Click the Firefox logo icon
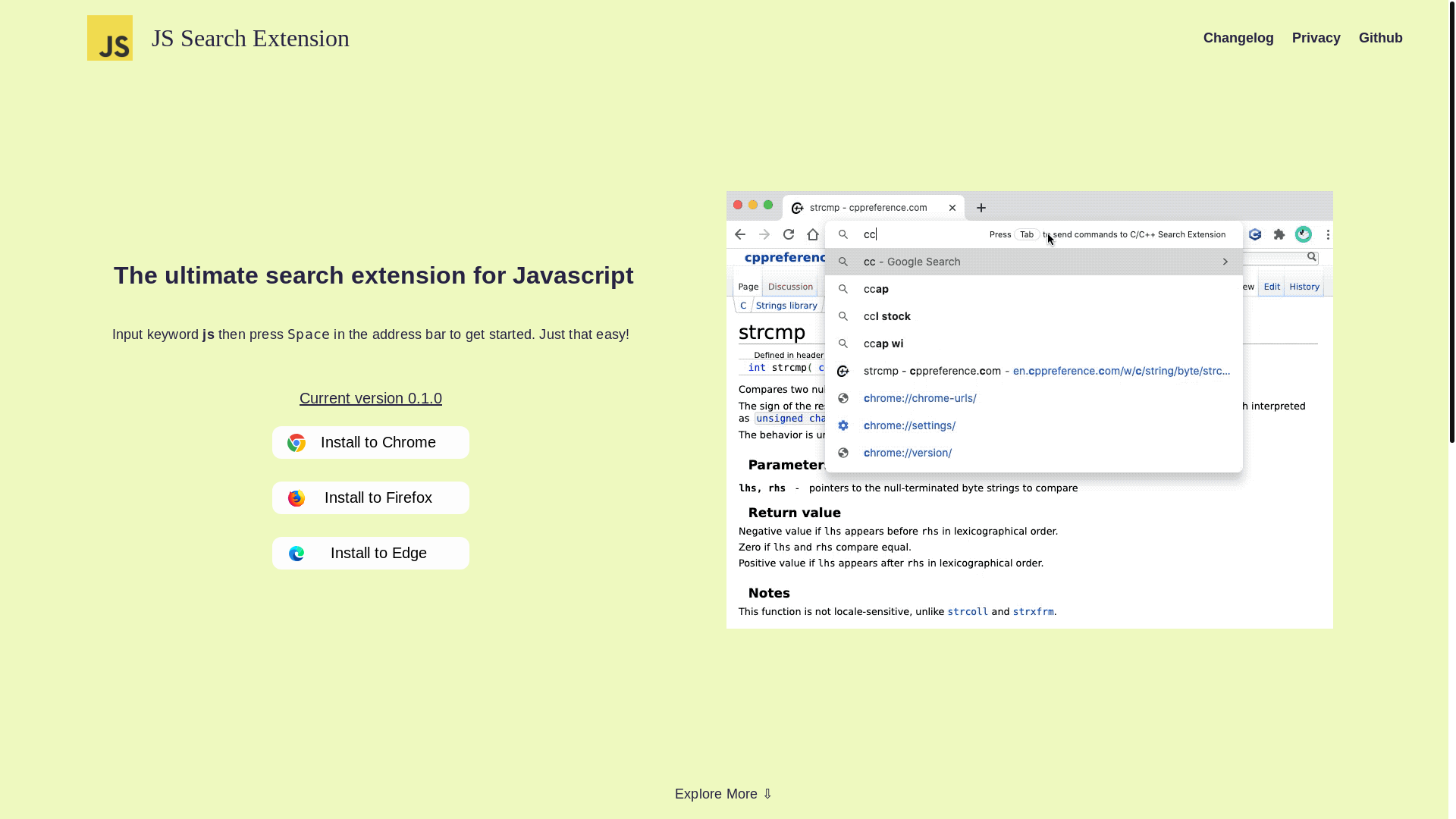 click(297, 498)
